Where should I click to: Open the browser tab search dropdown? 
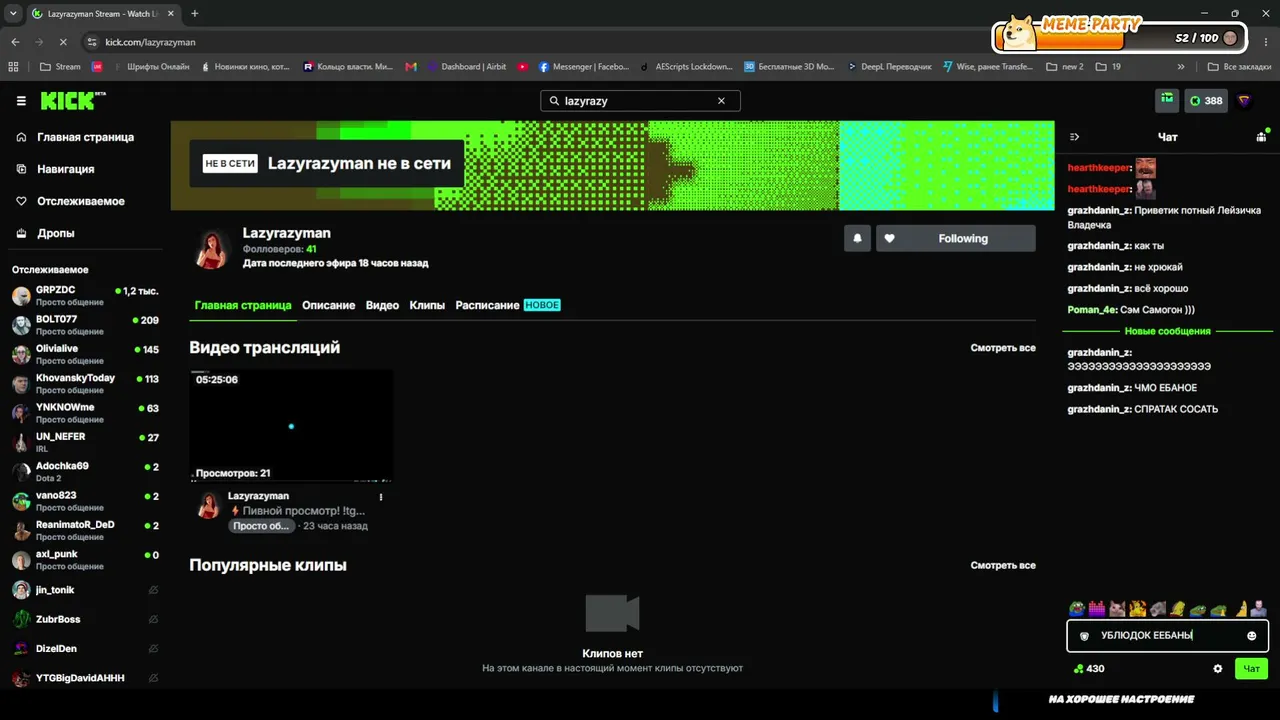pyautogui.click(x=13, y=14)
